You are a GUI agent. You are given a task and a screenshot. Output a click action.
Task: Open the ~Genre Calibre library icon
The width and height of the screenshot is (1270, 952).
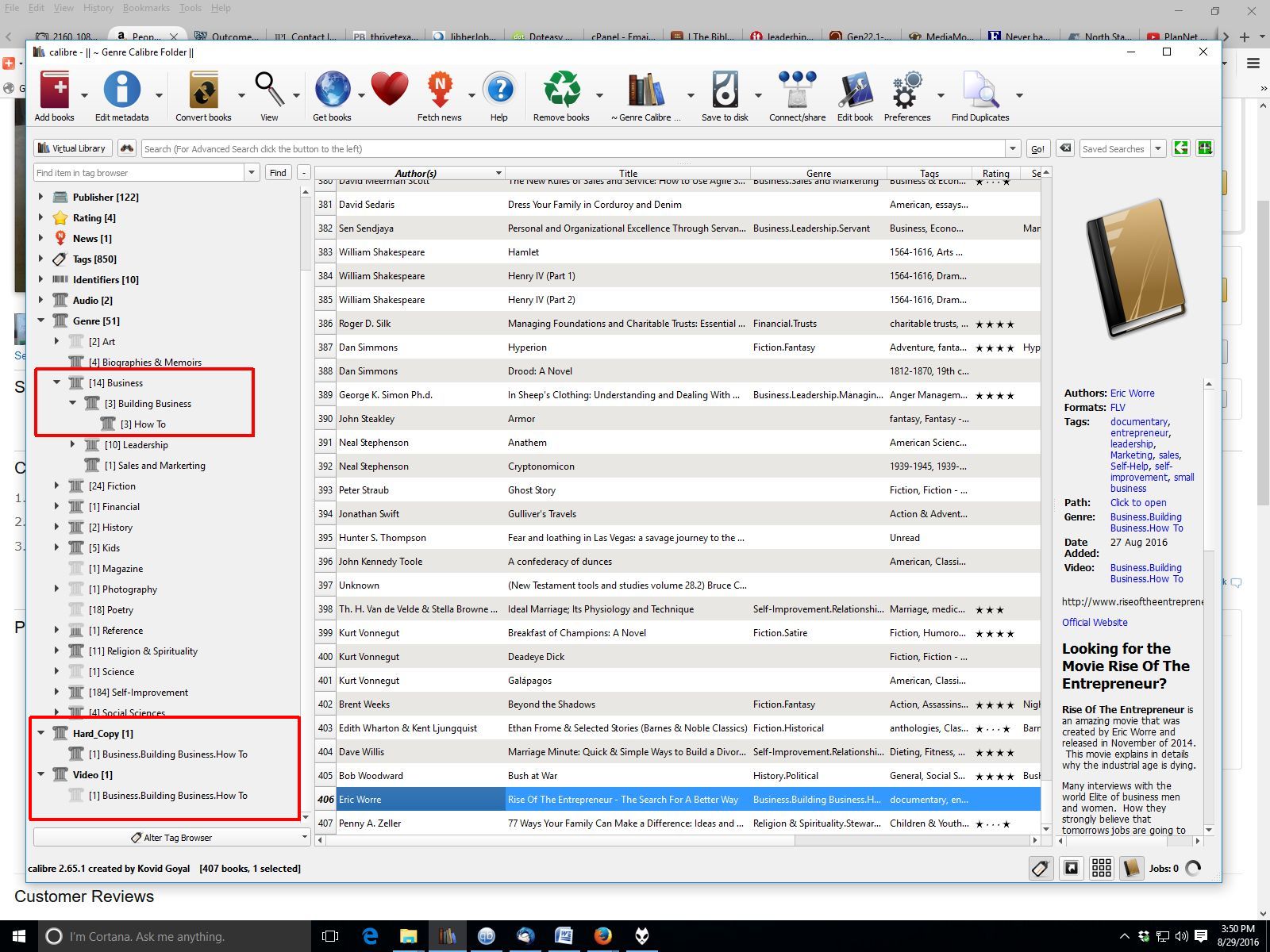pyautogui.click(x=645, y=89)
